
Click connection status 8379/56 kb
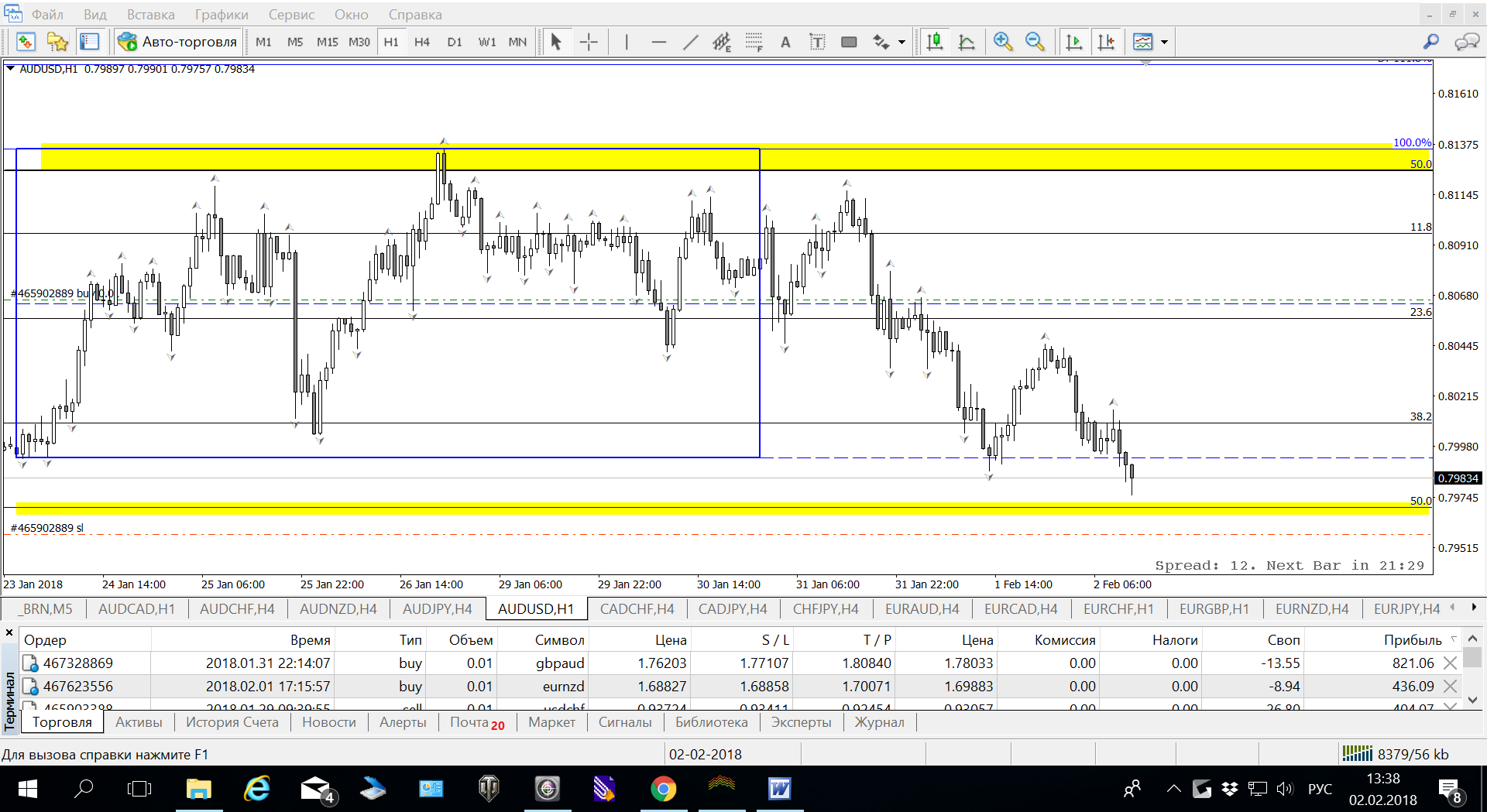tap(1396, 754)
